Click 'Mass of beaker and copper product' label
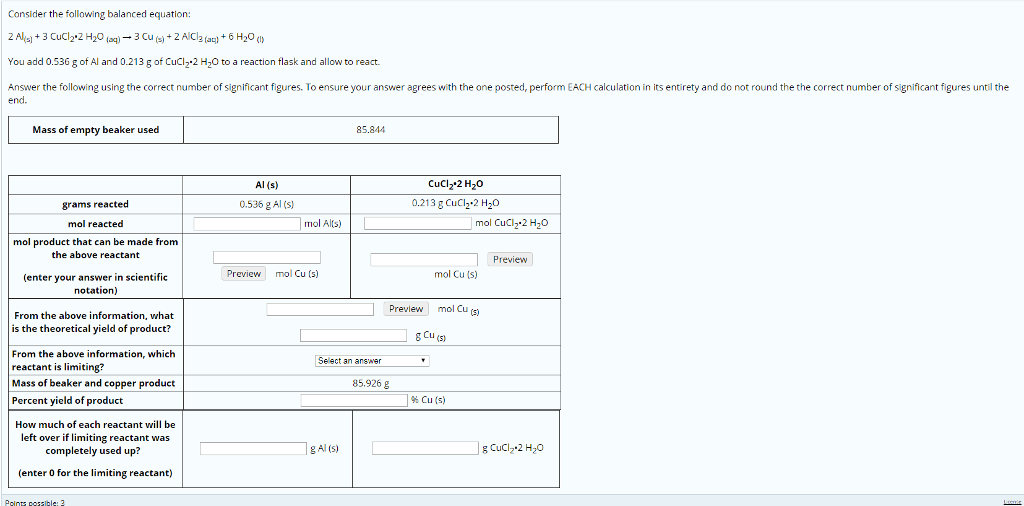Viewport: 1024px width, 506px height. pyautogui.click(x=93, y=383)
